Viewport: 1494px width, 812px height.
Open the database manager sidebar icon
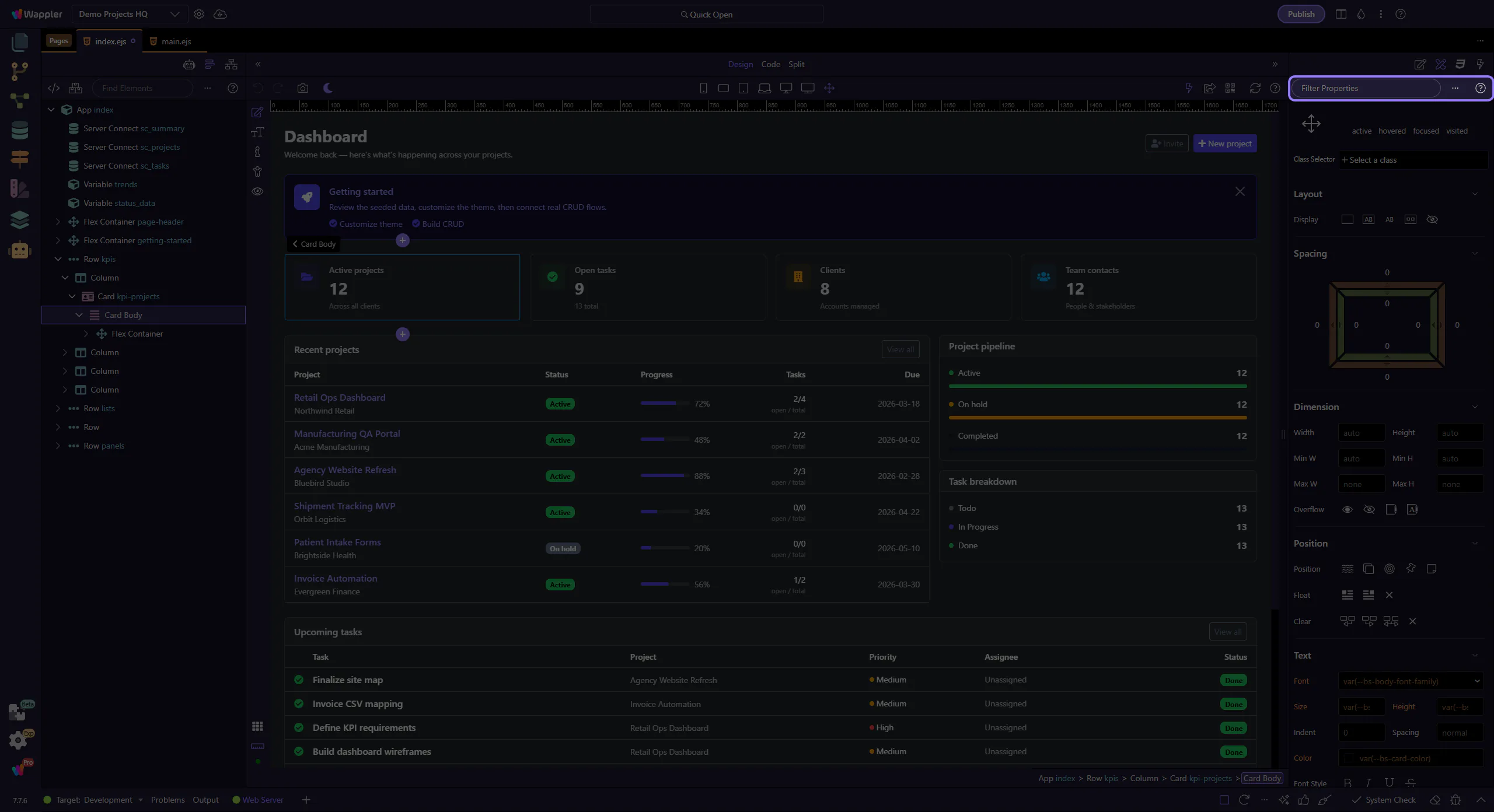[19, 130]
